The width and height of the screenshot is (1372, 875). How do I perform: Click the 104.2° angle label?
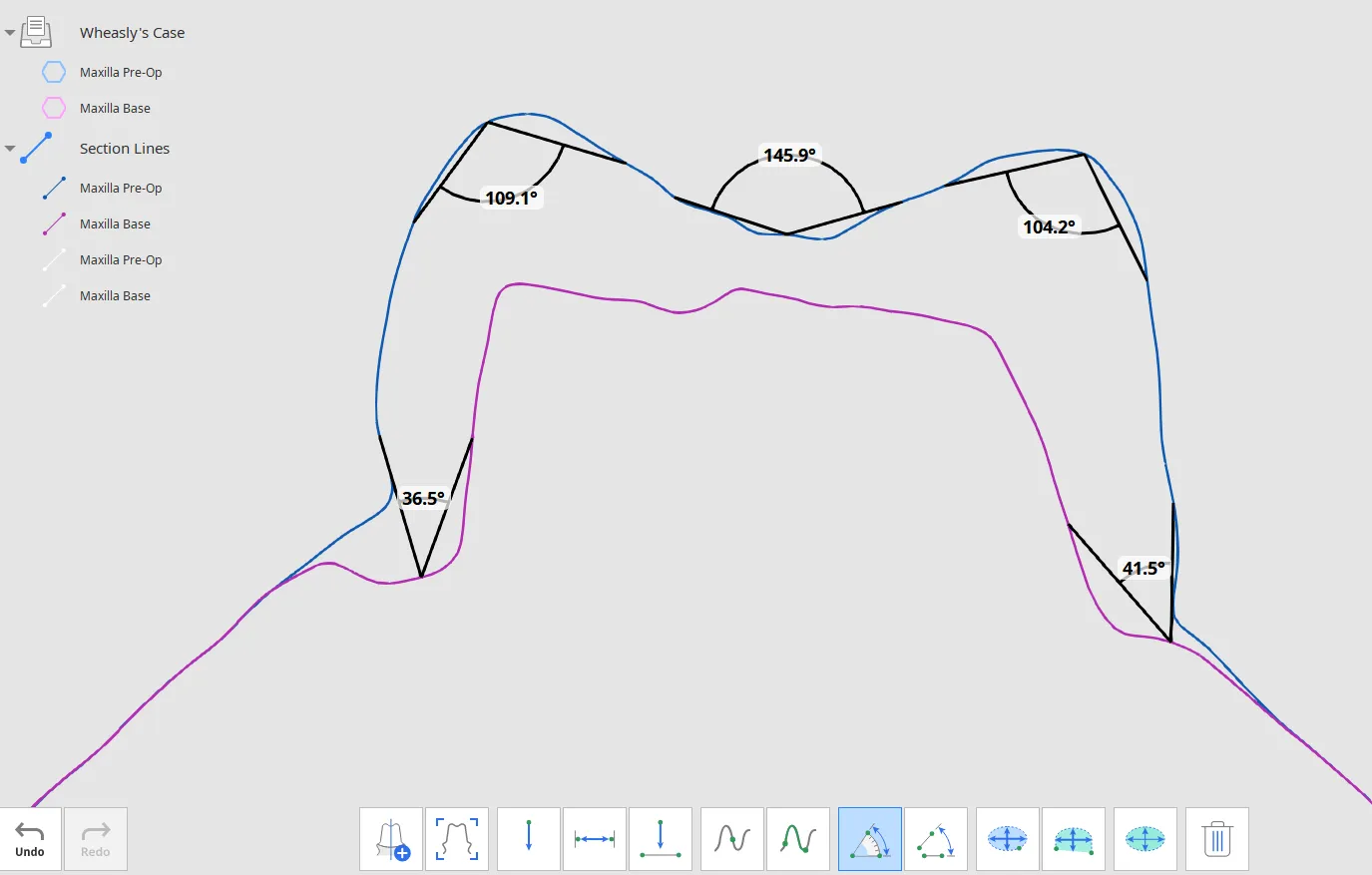pos(1049,226)
